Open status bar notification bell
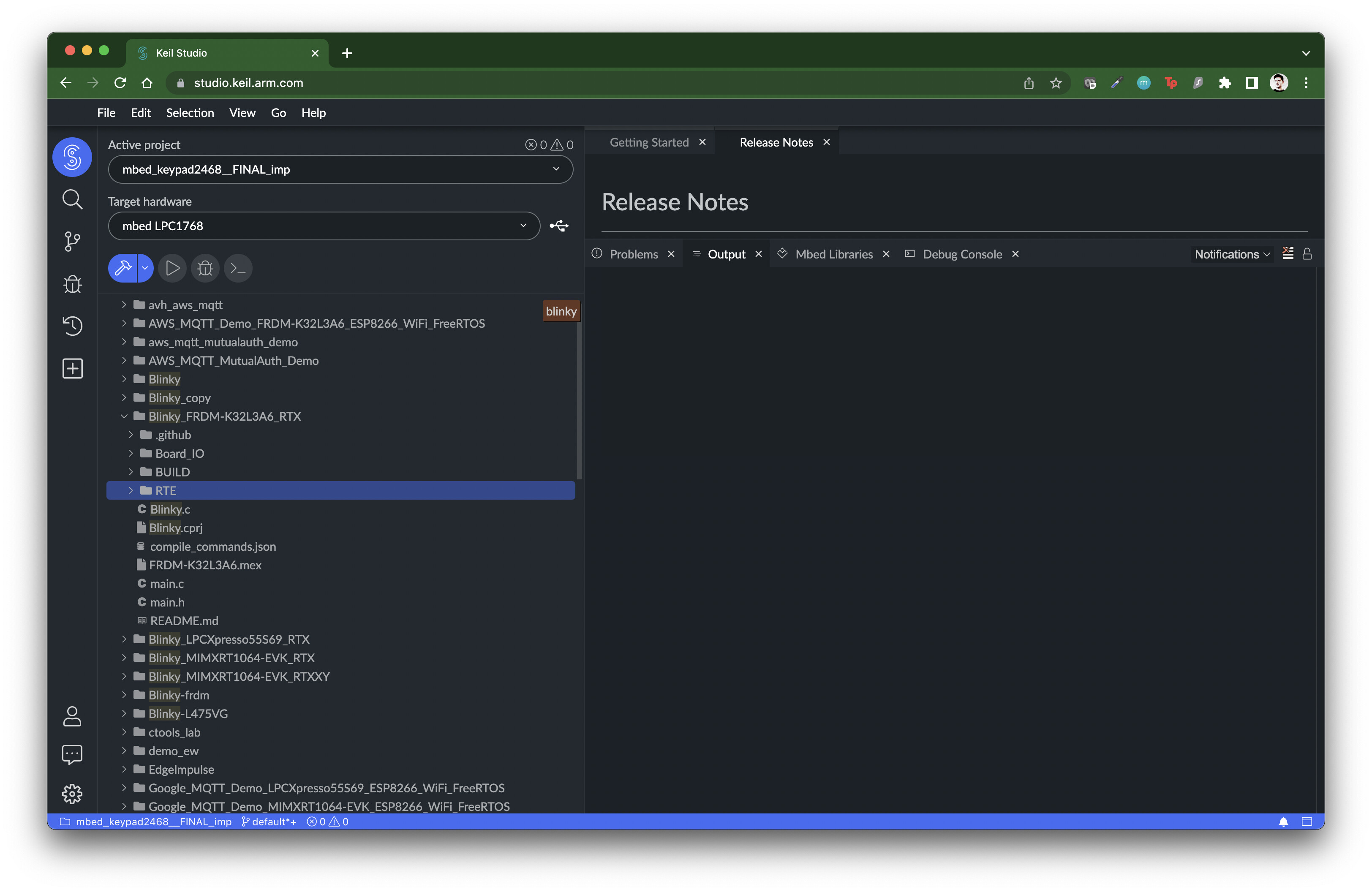This screenshot has height=892, width=1372. 1283,822
